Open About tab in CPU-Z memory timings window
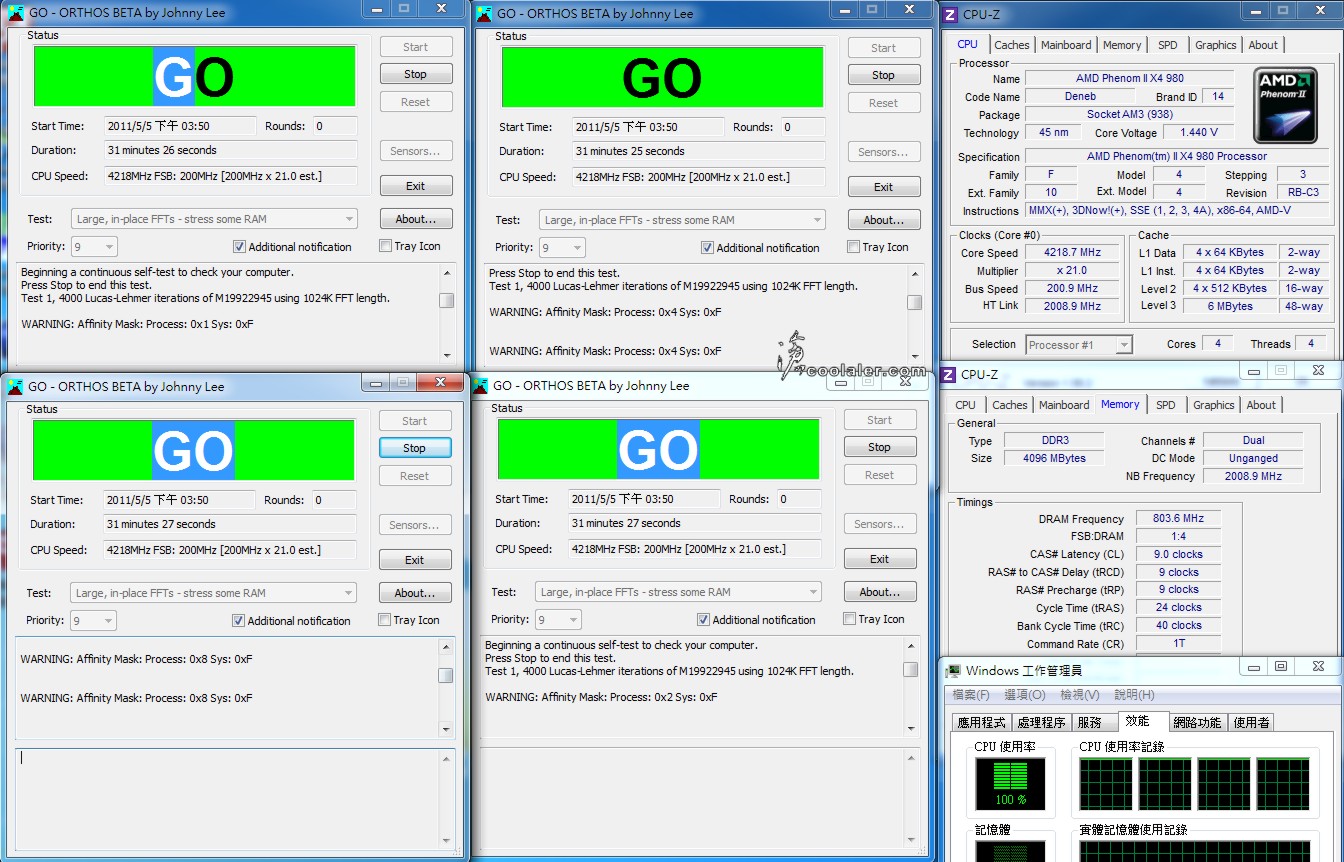This screenshot has height=862, width=1344. (x=1261, y=405)
